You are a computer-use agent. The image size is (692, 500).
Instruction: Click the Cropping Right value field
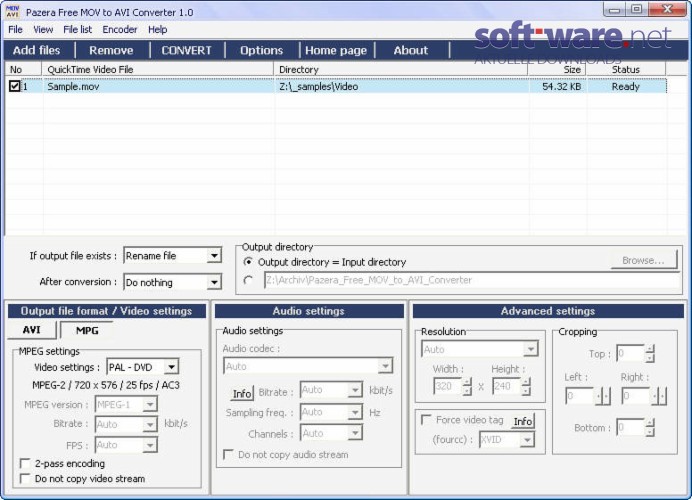(x=636, y=396)
